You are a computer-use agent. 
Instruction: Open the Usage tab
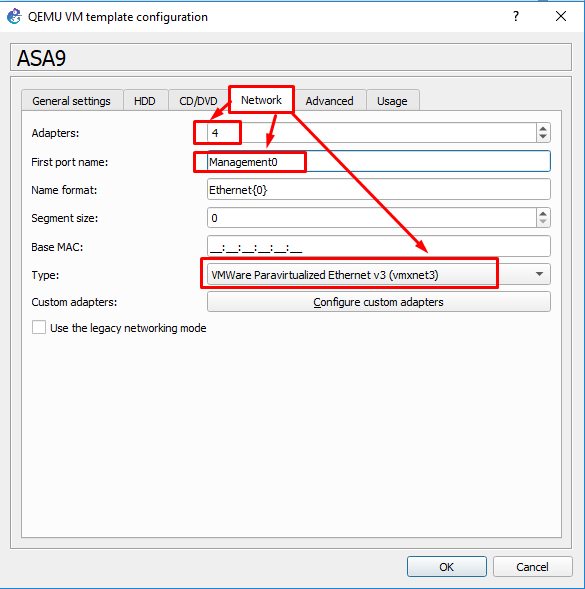click(392, 101)
